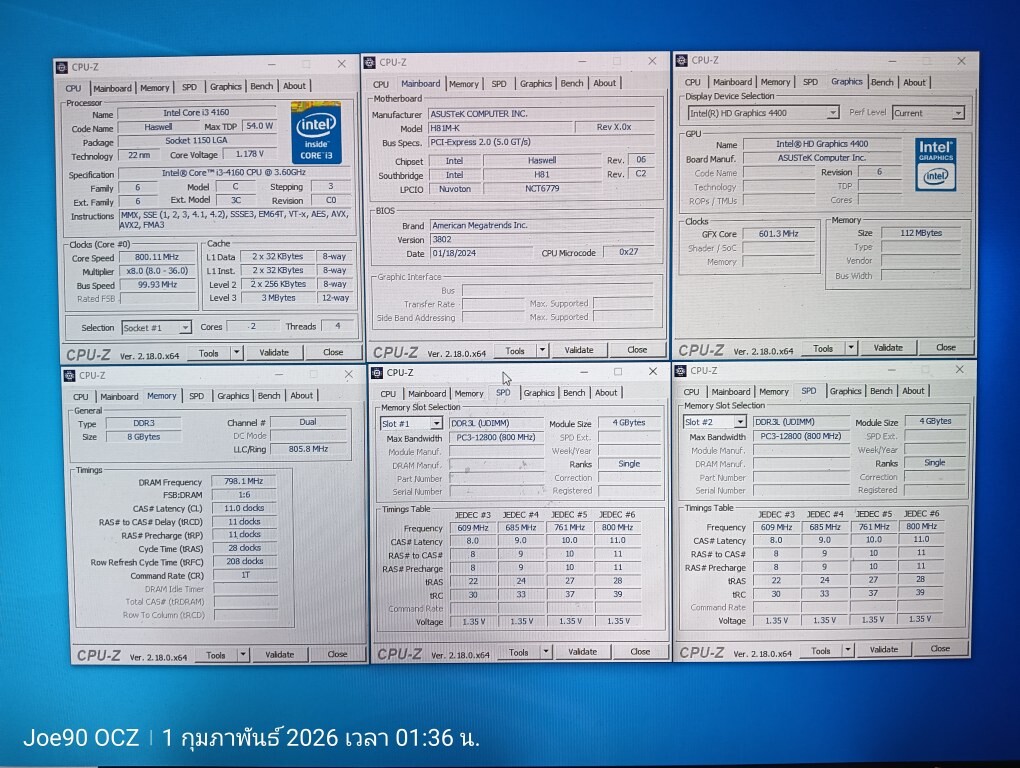Click CPU-Z title icon in Mainboard window
Screen dimensions: 1020x768
(369, 62)
